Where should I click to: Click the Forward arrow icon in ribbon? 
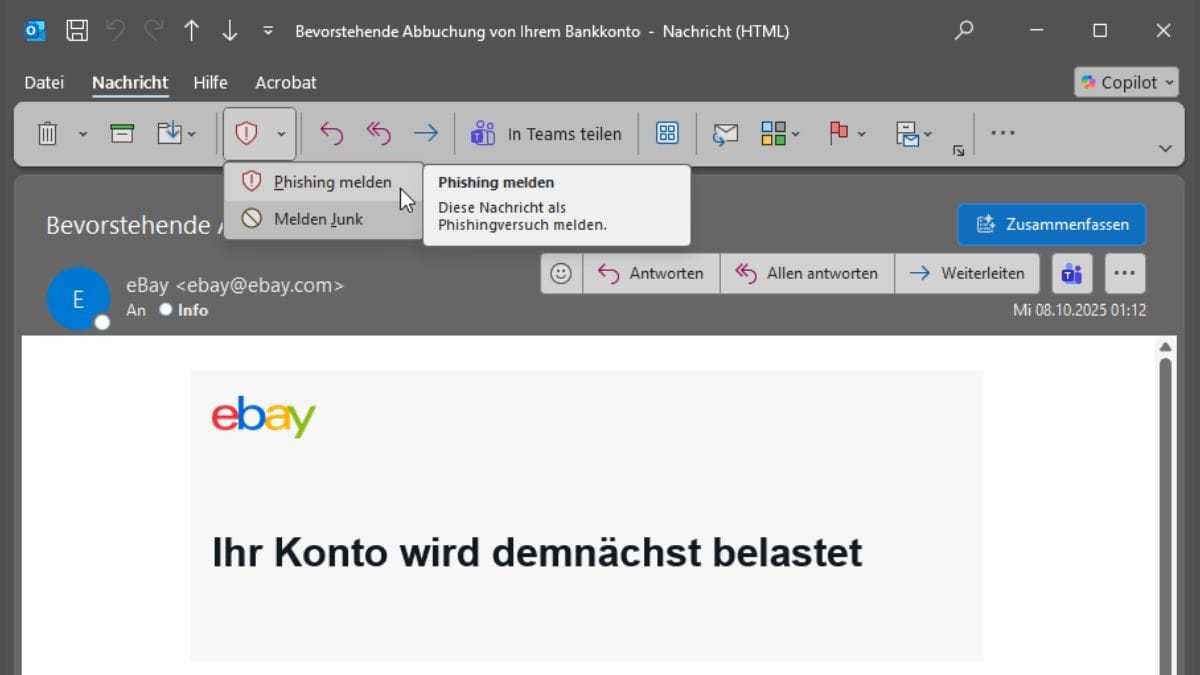426,133
